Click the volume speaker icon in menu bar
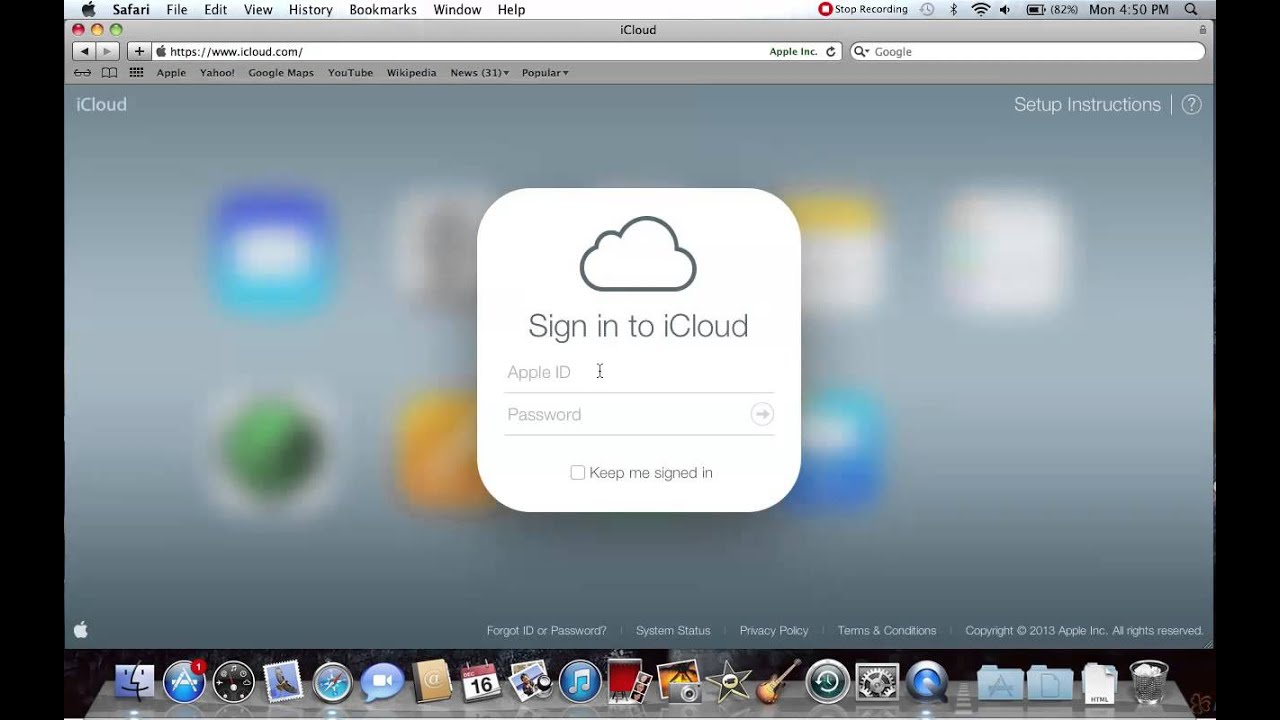This screenshot has height=720, width=1280. 1004,9
